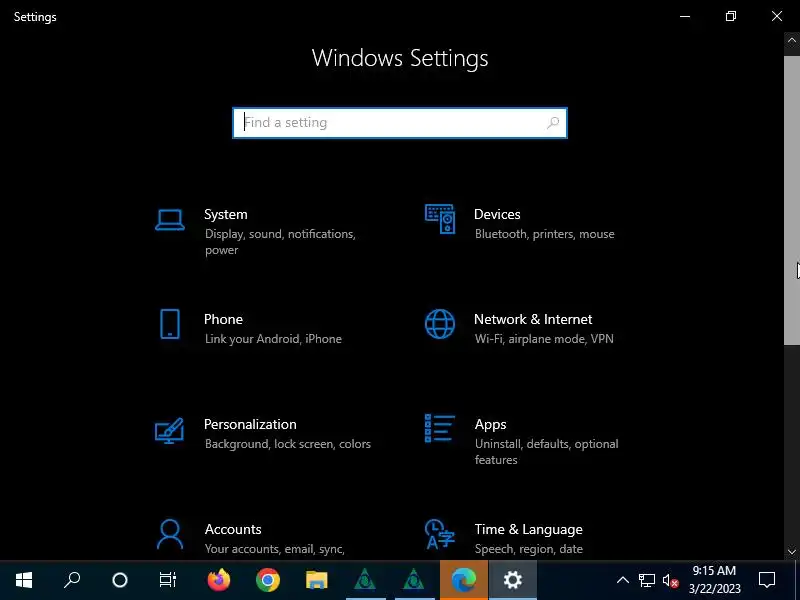Launch Firefox from the taskbar
The height and width of the screenshot is (600, 800).
click(x=219, y=580)
